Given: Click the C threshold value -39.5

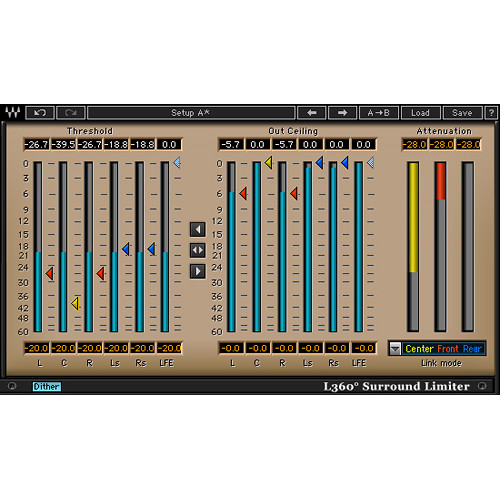Looking at the screenshot, I should (x=63, y=144).
